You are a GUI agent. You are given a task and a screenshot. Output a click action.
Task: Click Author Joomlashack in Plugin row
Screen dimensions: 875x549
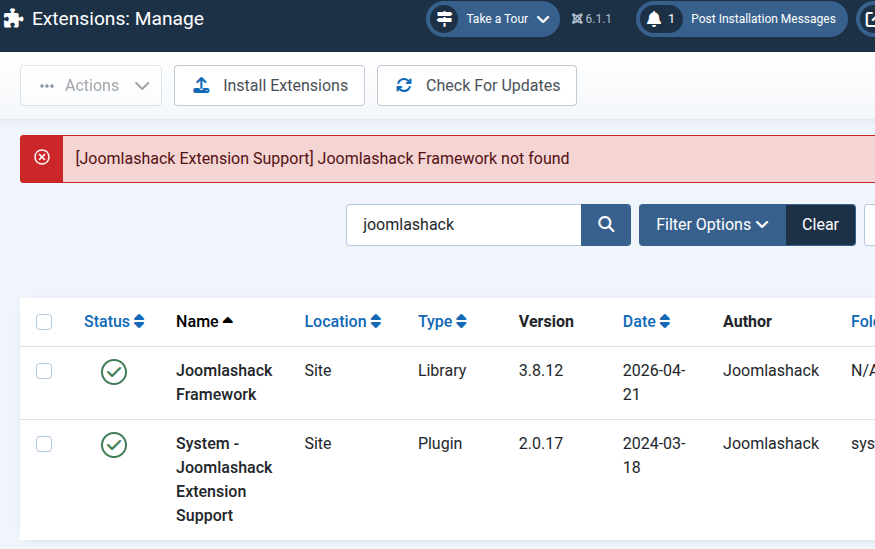click(x=771, y=444)
